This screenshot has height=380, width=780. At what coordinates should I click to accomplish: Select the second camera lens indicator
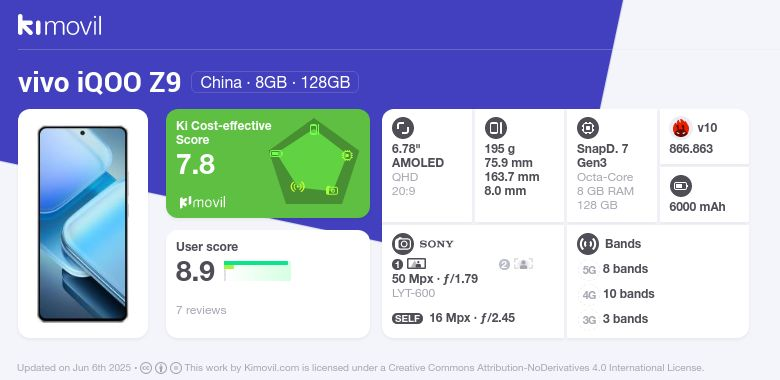point(516,264)
